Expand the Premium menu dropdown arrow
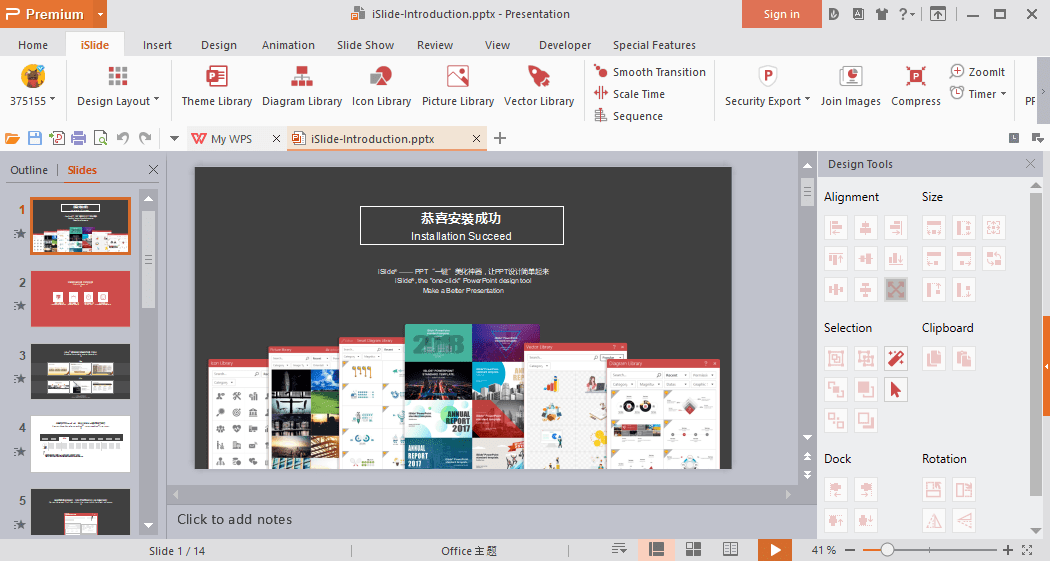This screenshot has height=561, width=1050. [100, 14]
